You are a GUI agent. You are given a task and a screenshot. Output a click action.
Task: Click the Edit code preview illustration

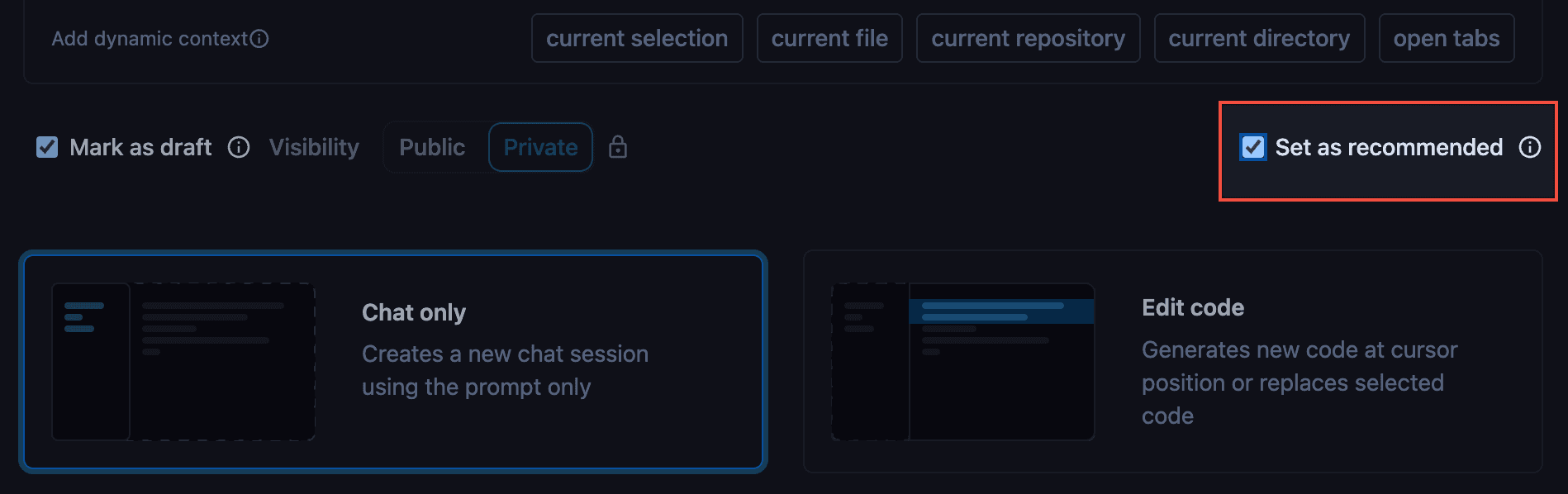click(963, 362)
